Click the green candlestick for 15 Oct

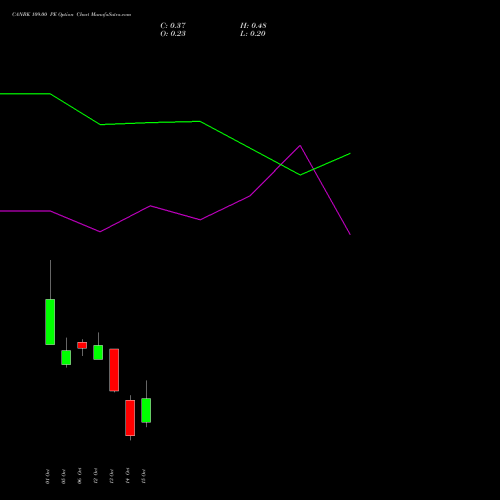(x=146, y=410)
